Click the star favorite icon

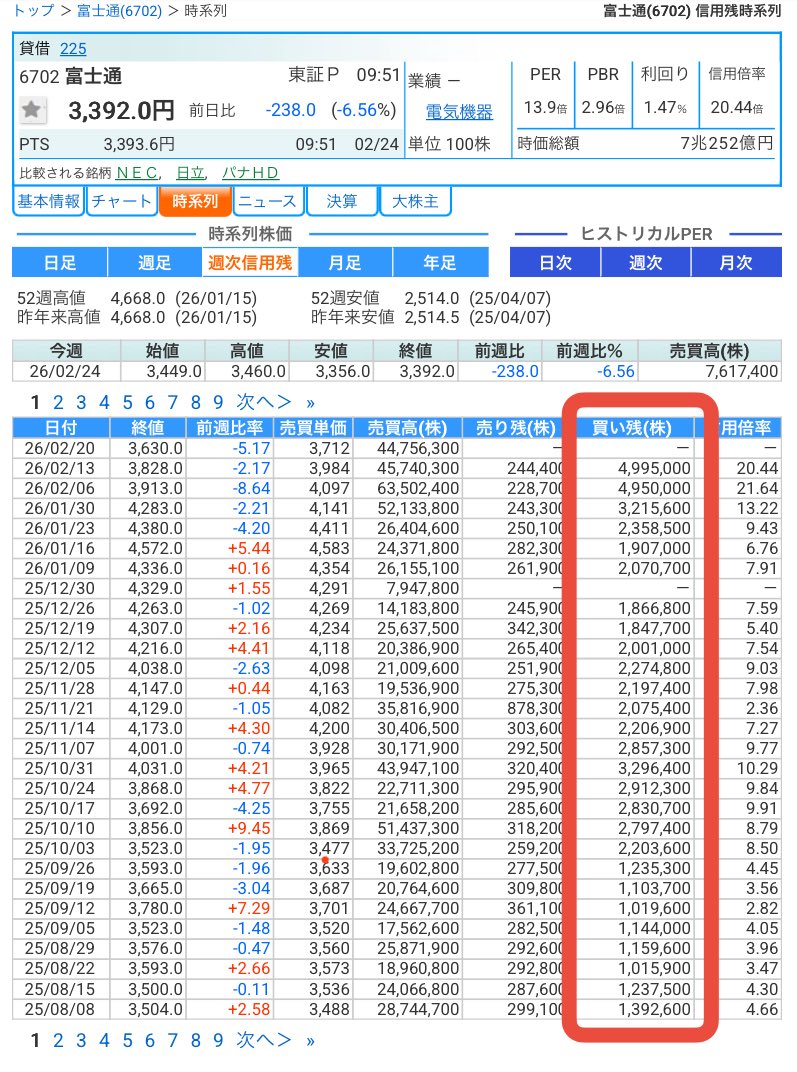click(31, 110)
